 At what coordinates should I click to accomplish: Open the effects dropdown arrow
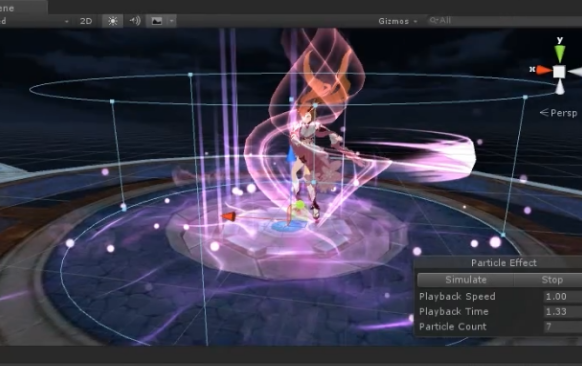click(x=171, y=21)
